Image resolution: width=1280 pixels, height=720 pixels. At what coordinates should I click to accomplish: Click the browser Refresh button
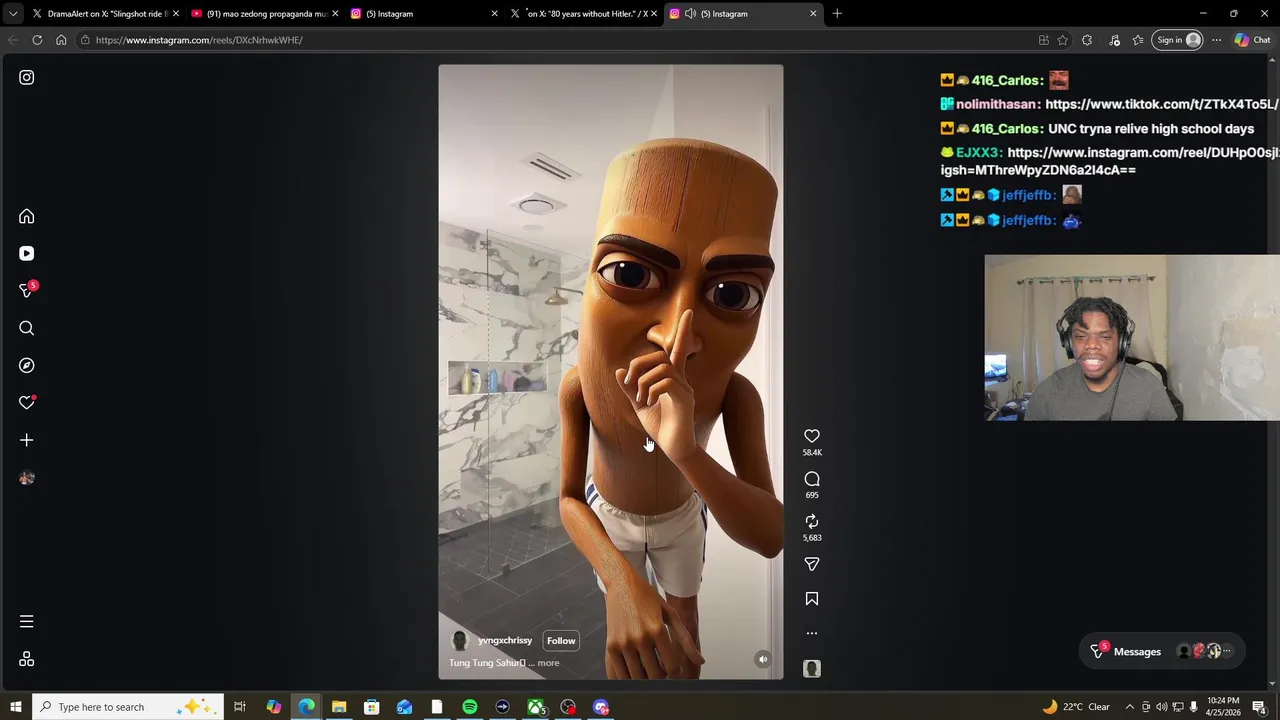[x=37, y=40]
